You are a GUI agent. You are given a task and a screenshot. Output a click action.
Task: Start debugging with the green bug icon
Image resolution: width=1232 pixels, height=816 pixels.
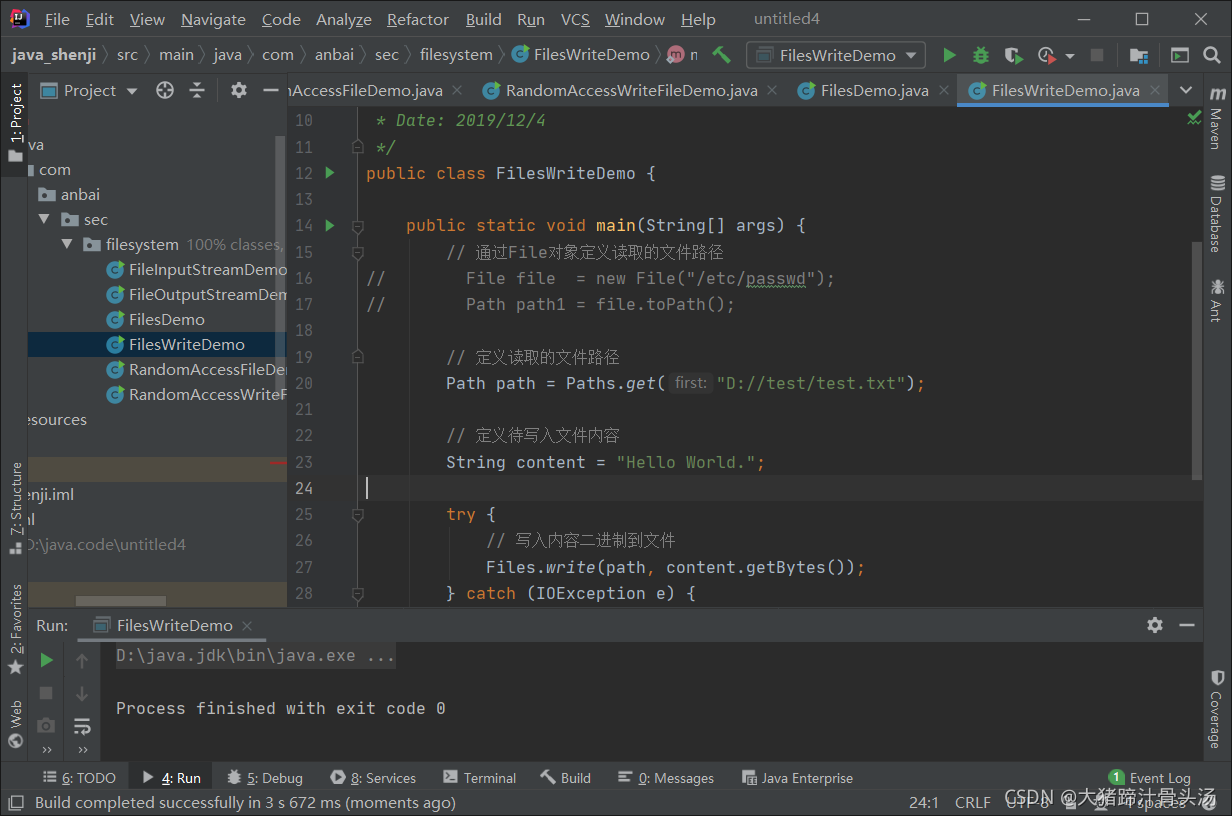(x=981, y=55)
